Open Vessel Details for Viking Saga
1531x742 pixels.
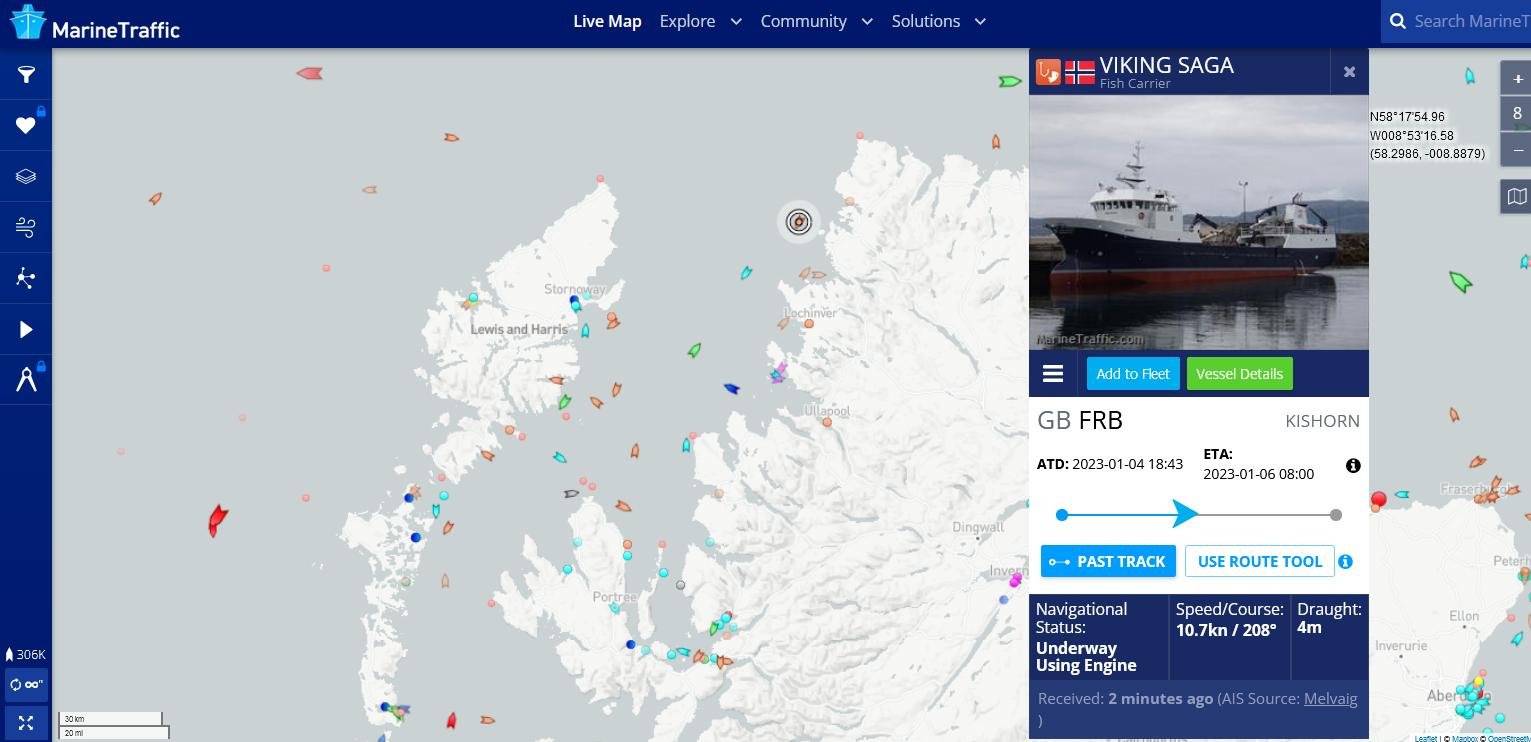1239,374
